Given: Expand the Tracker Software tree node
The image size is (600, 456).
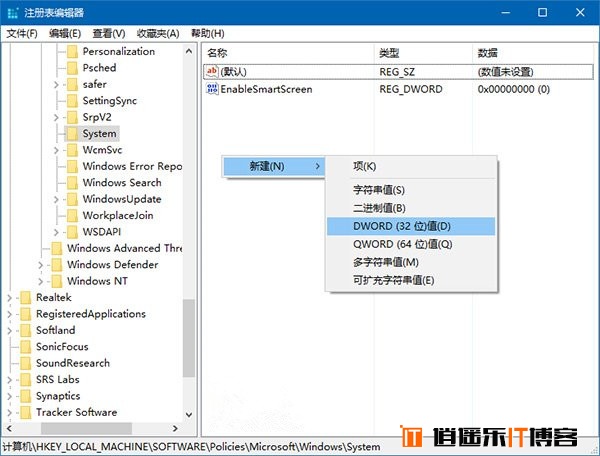Looking at the screenshot, I should pyautogui.click(x=10, y=413).
